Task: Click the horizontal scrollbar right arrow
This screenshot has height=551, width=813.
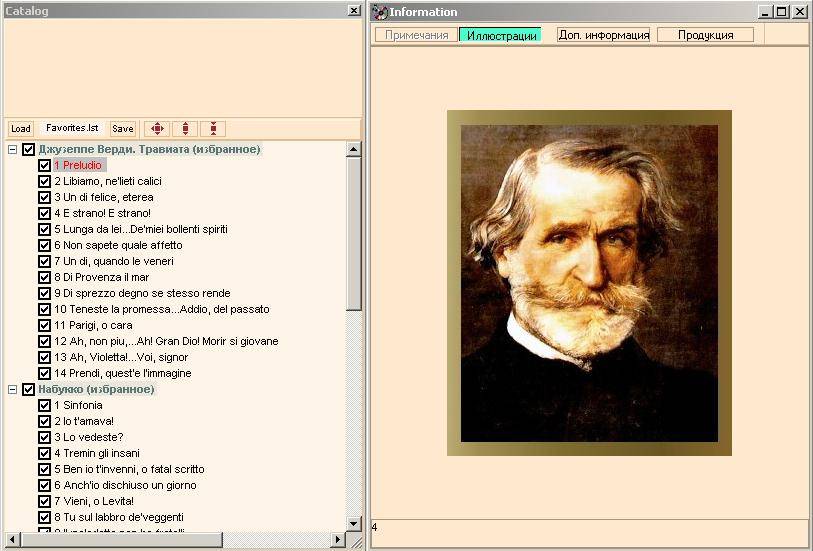Action: tap(338, 540)
